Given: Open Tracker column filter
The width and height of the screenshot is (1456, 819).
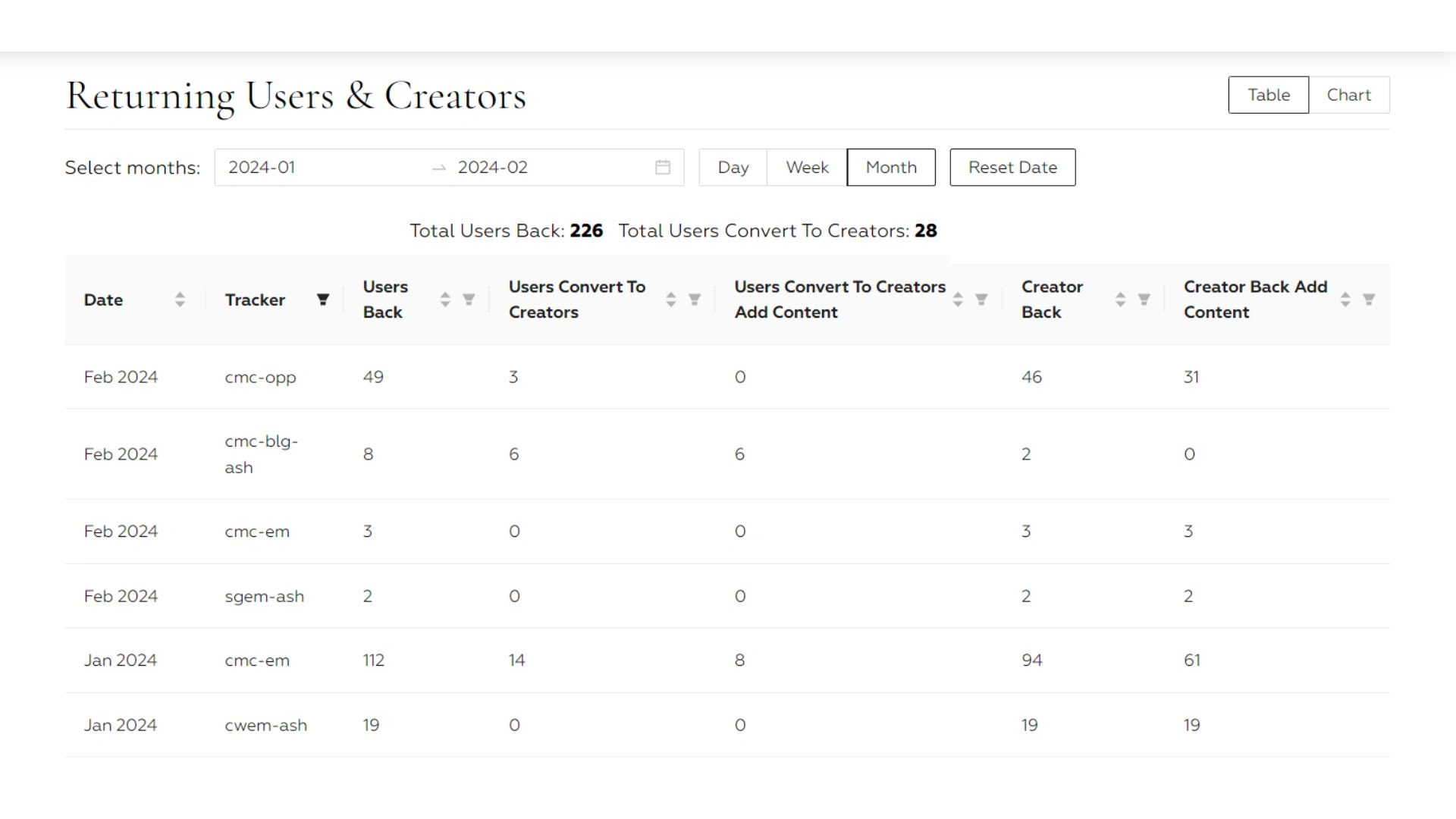Looking at the screenshot, I should point(323,300).
